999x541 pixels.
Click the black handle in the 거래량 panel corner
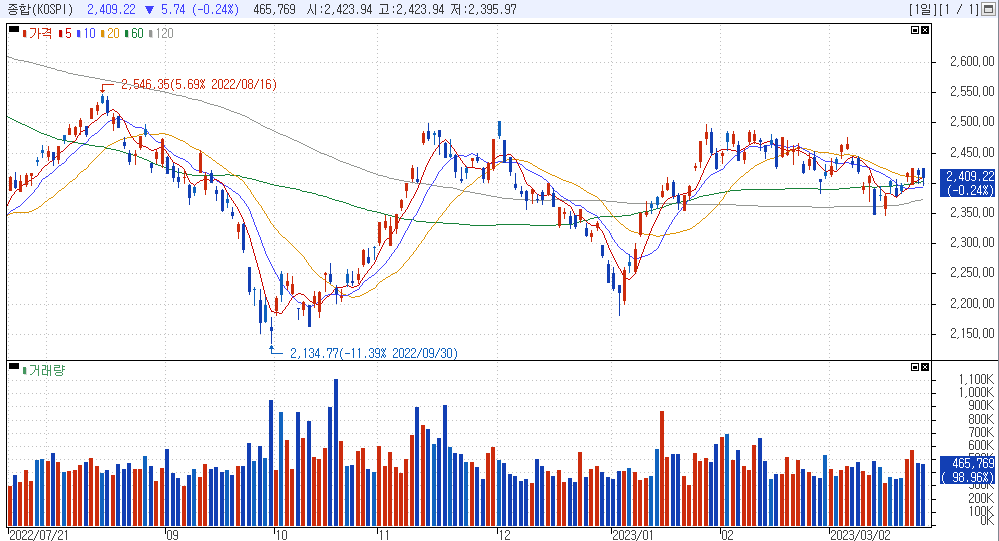pos(14,366)
